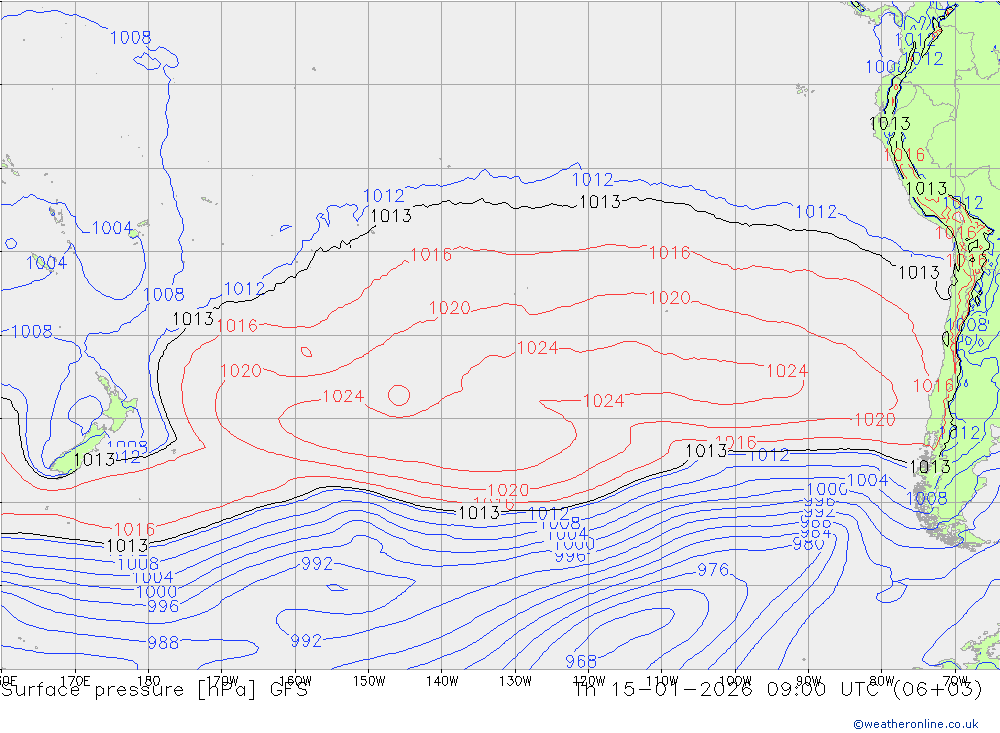Click the 1008 label at top left

point(130,38)
